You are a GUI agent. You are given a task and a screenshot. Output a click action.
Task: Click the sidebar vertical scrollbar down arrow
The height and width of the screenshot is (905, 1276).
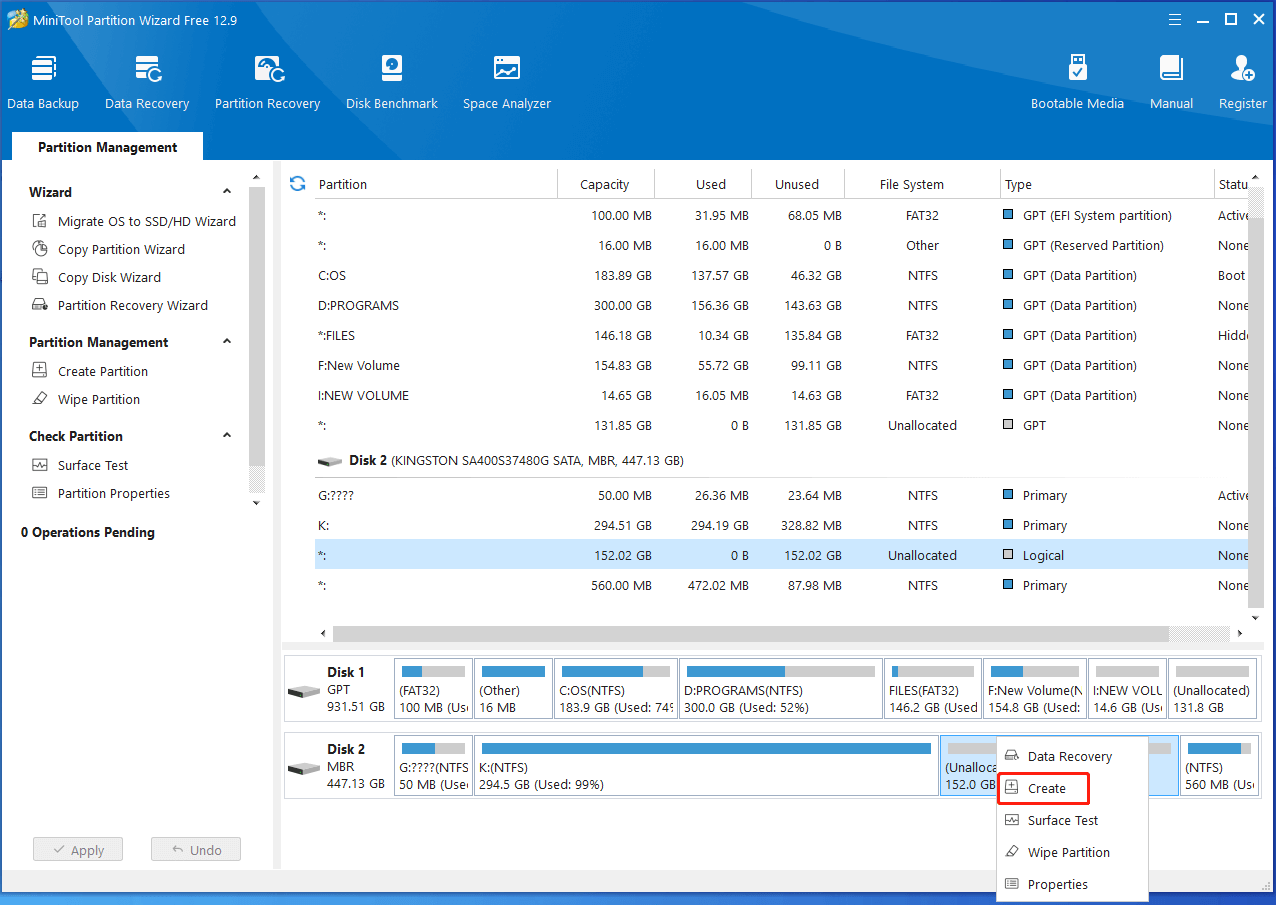tap(257, 503)
